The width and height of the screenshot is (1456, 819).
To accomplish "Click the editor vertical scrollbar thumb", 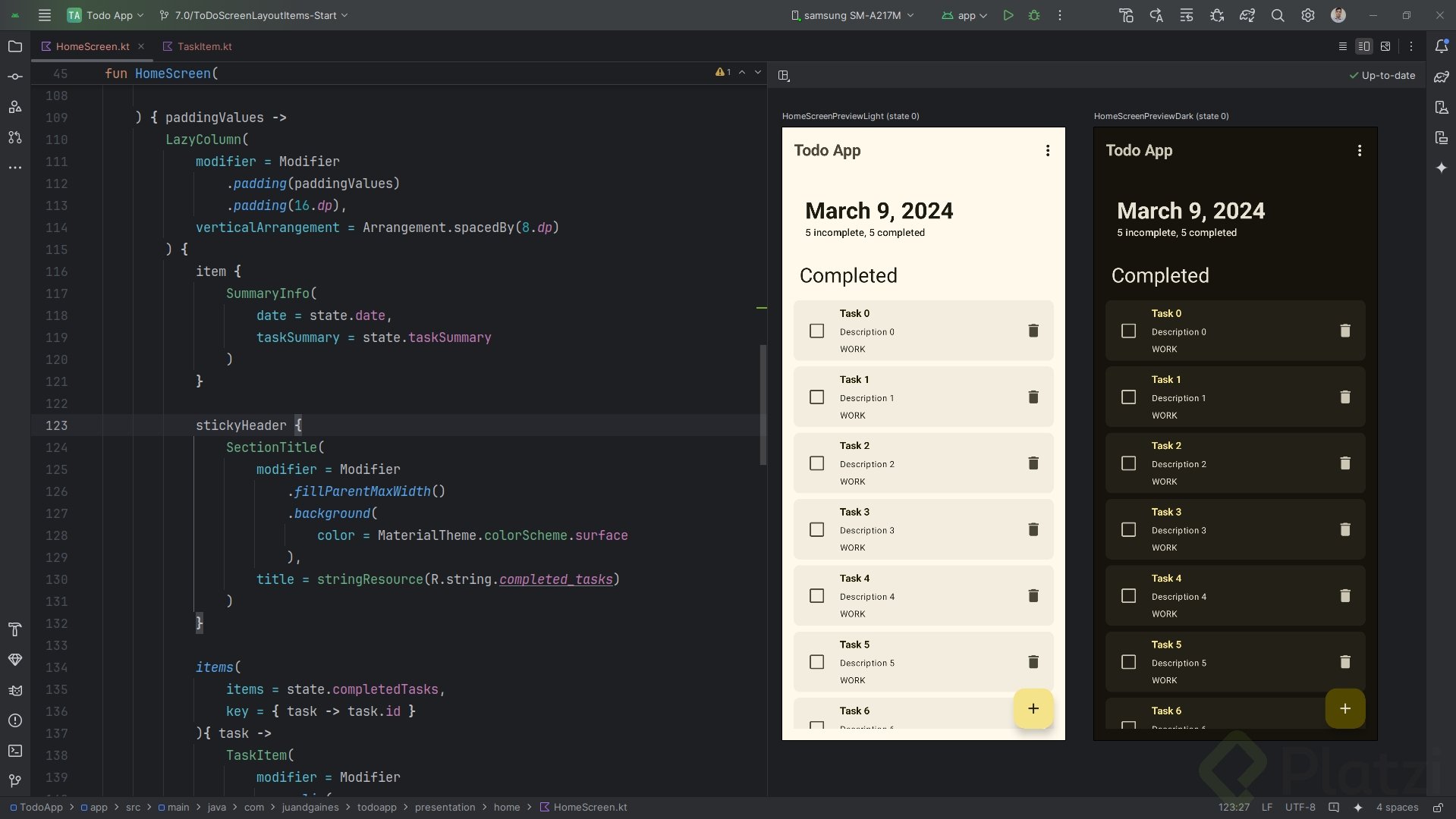I will pos(763,405).
